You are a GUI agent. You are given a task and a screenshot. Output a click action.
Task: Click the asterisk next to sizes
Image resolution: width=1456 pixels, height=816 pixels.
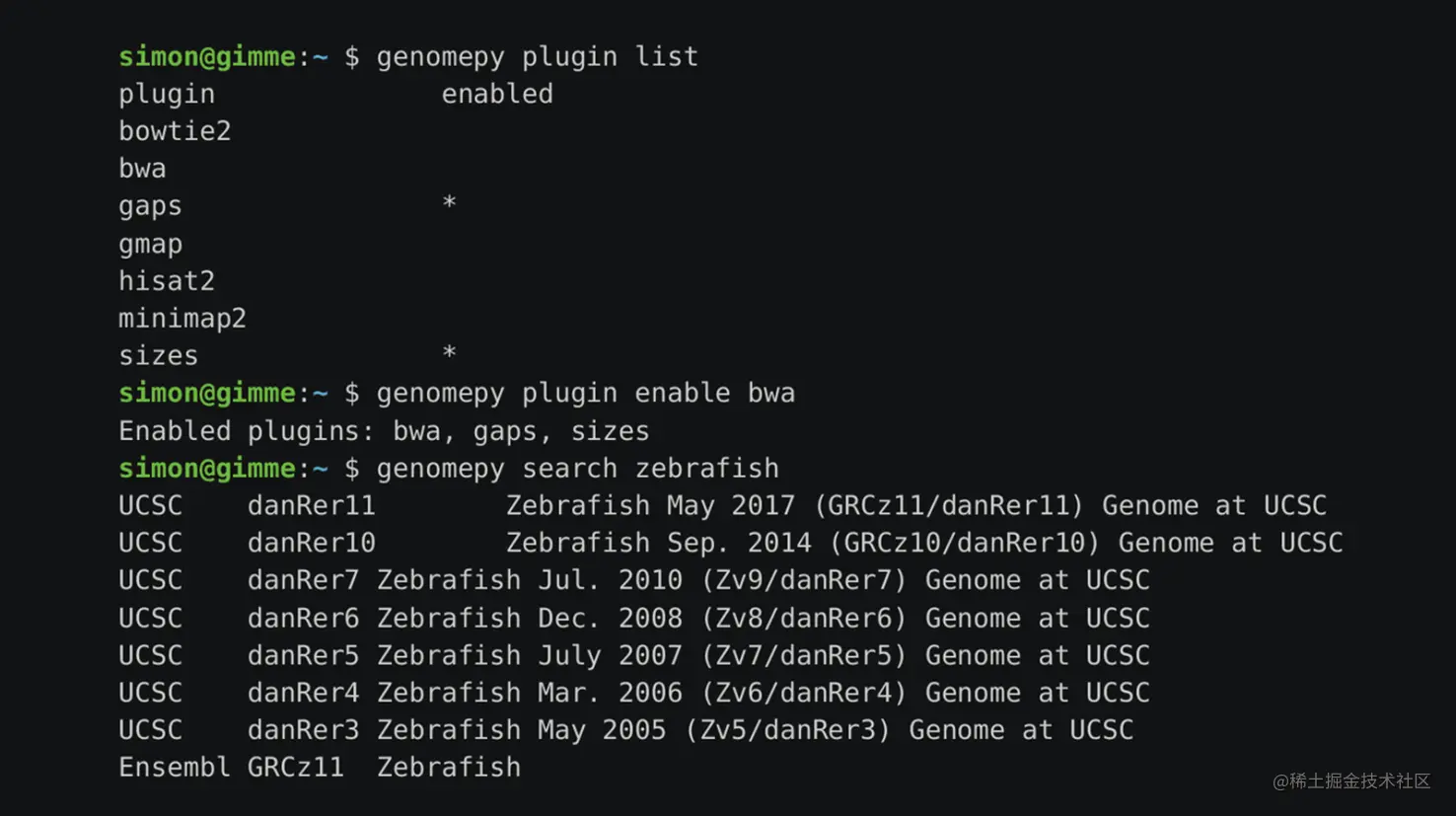pyautogui.click(x=449, y=353)
